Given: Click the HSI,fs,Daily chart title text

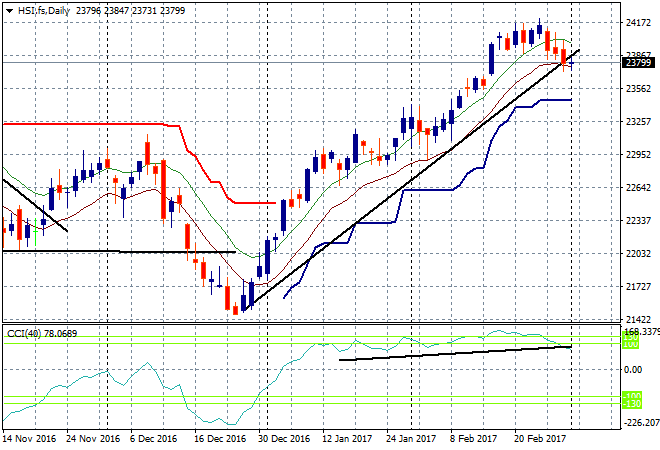Looking at the screenshot, I should tap(44, 11).
